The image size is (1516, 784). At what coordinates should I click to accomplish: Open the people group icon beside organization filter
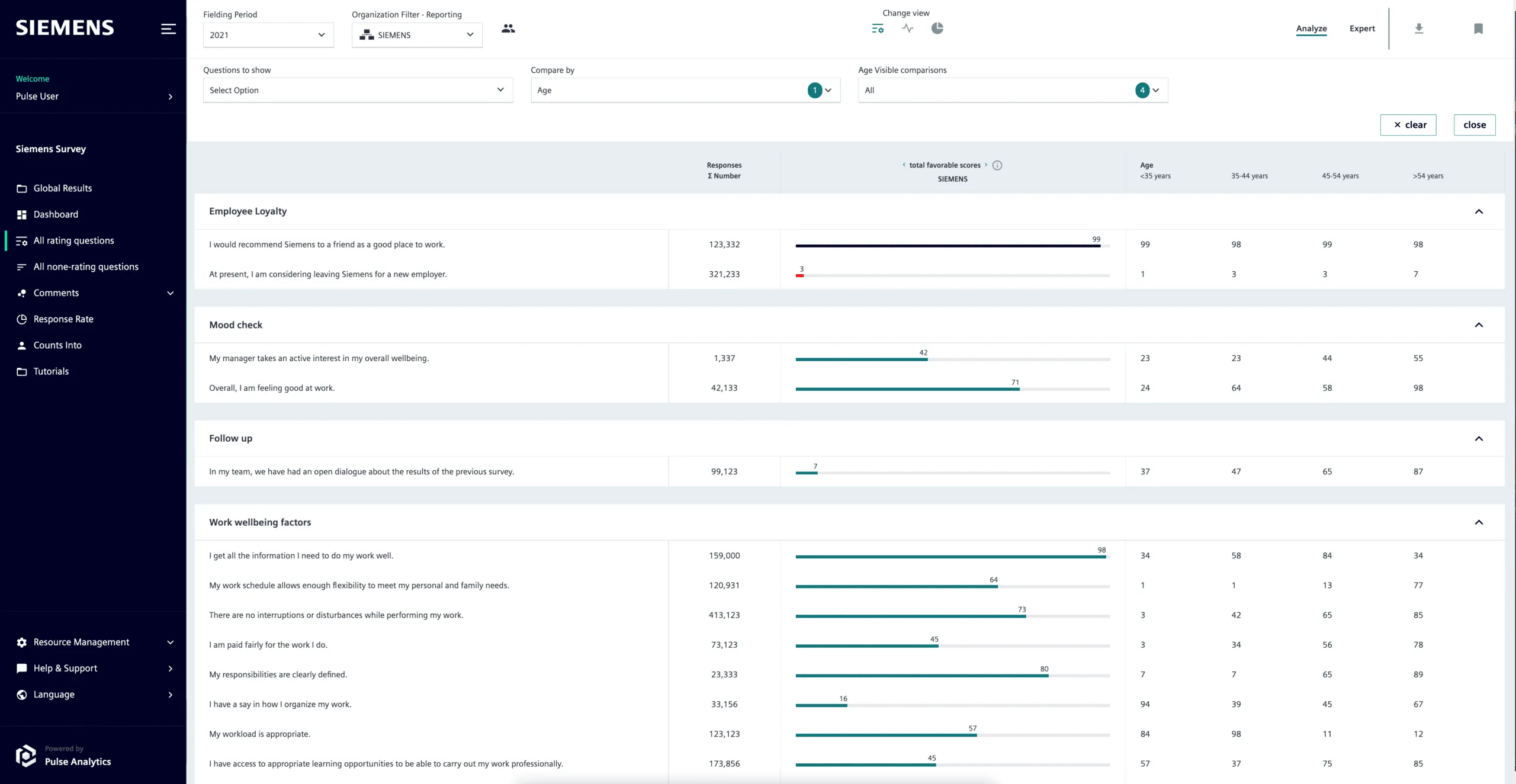pyautogui.click(x=508, y=28)
